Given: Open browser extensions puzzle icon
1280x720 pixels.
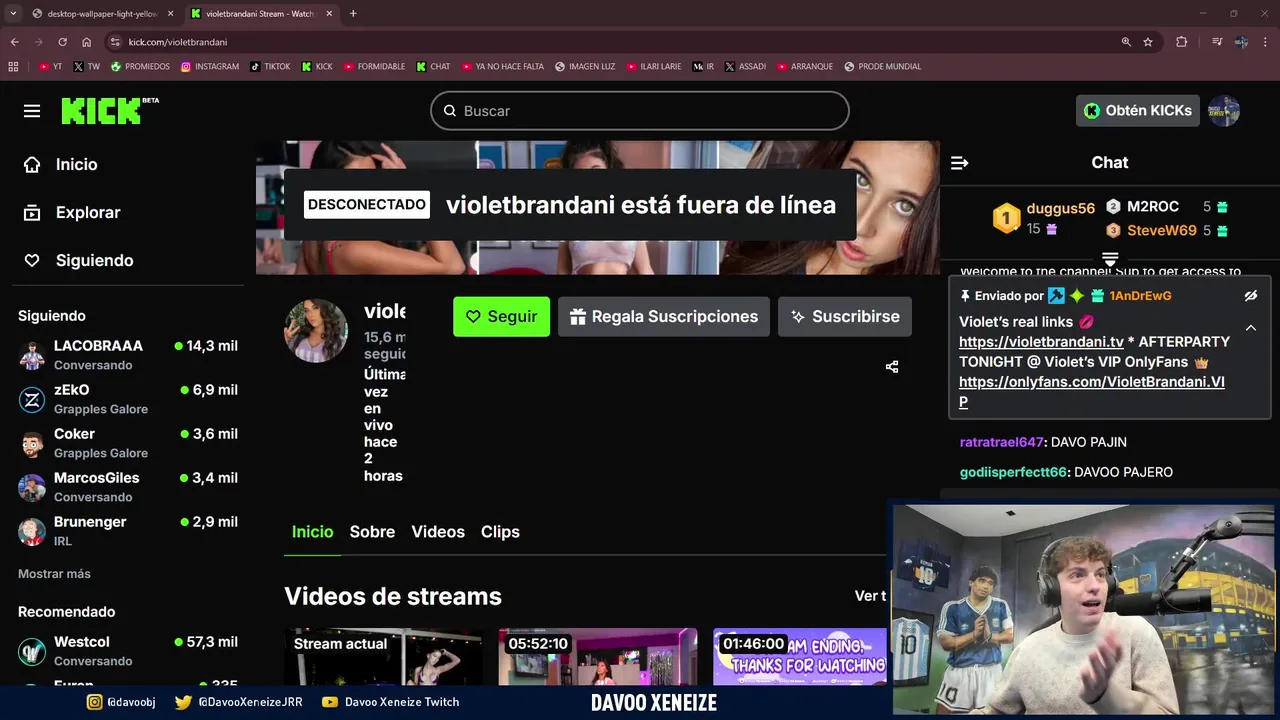Looking at the screenshot, I should click(1182, 42).
